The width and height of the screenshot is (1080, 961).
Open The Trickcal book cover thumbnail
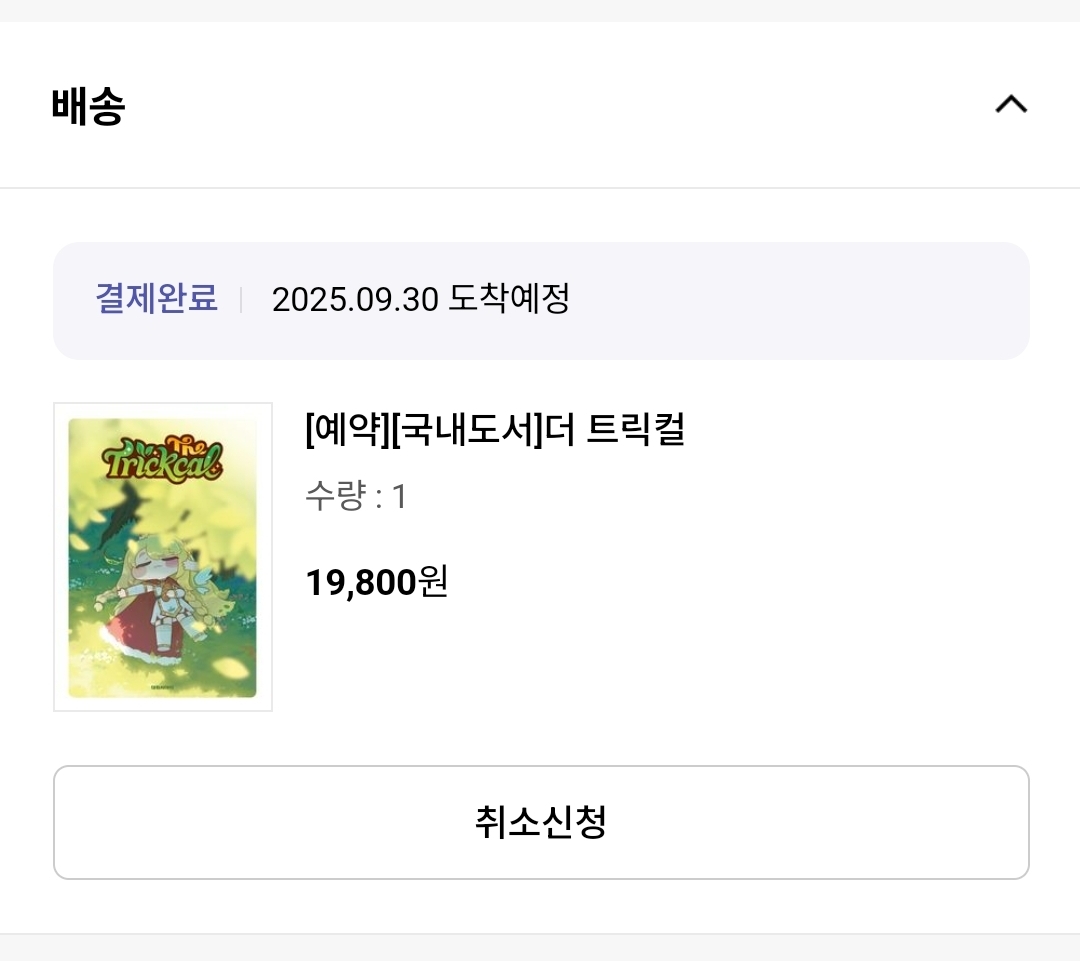163,557
